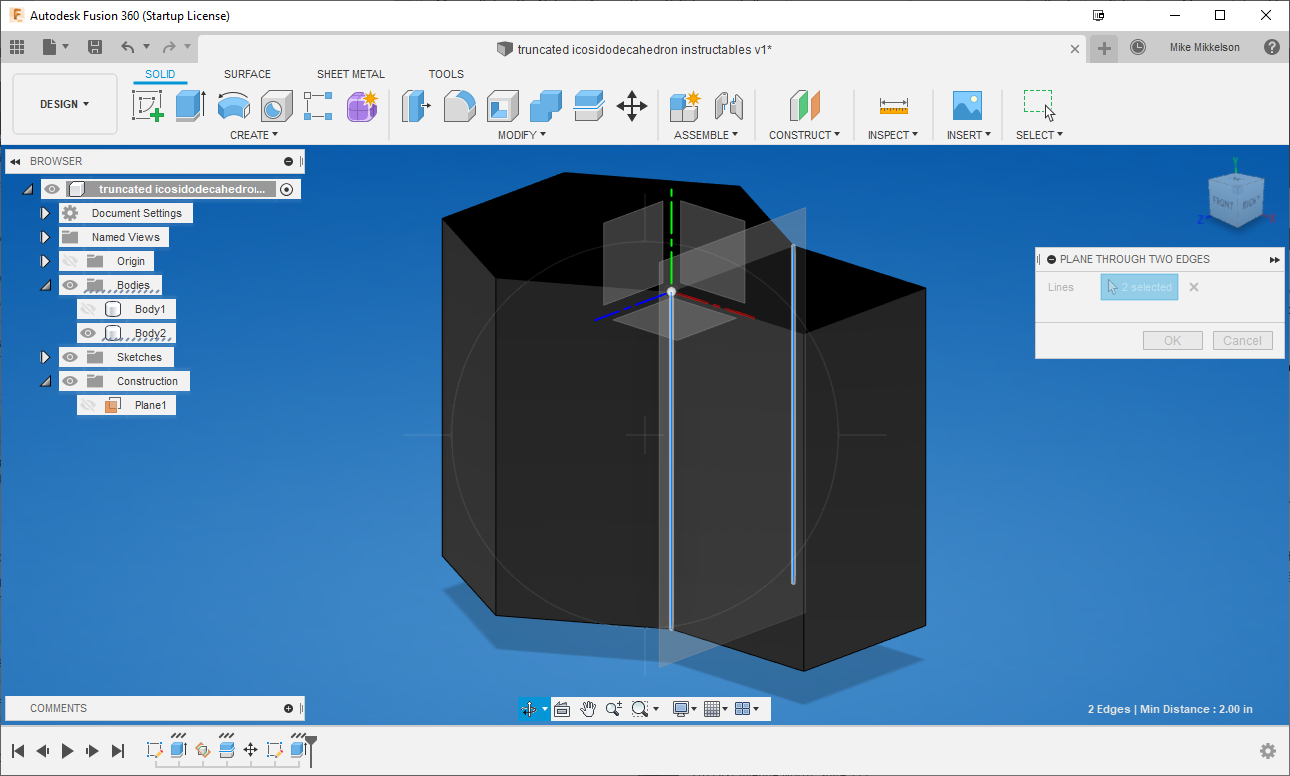Open the Display Settings dropdown
The height and width of the screenshot is (776, 1290).
point(684,708)
